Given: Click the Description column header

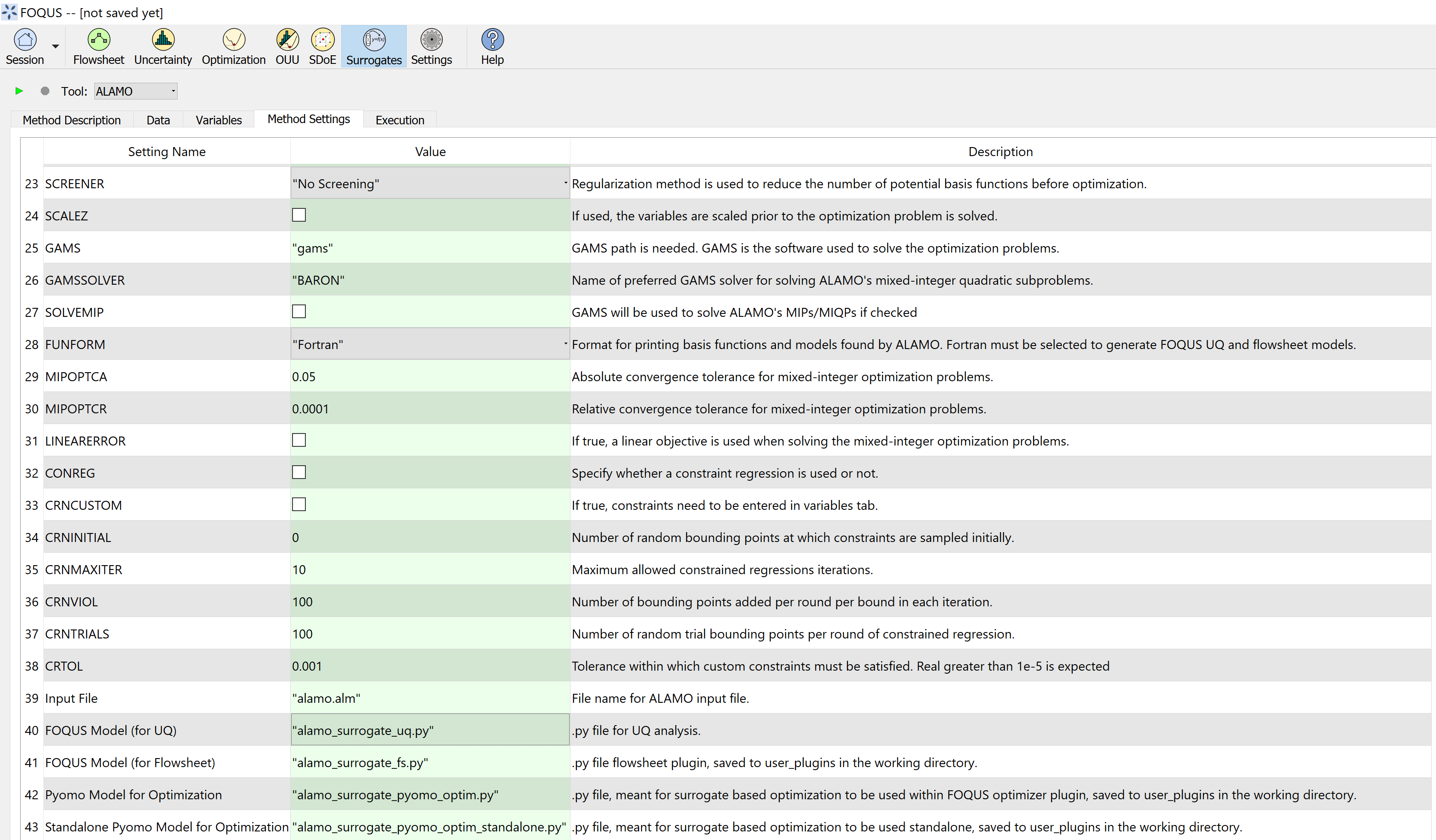Looking at the screenshot, I should [x=1001, y=151].
